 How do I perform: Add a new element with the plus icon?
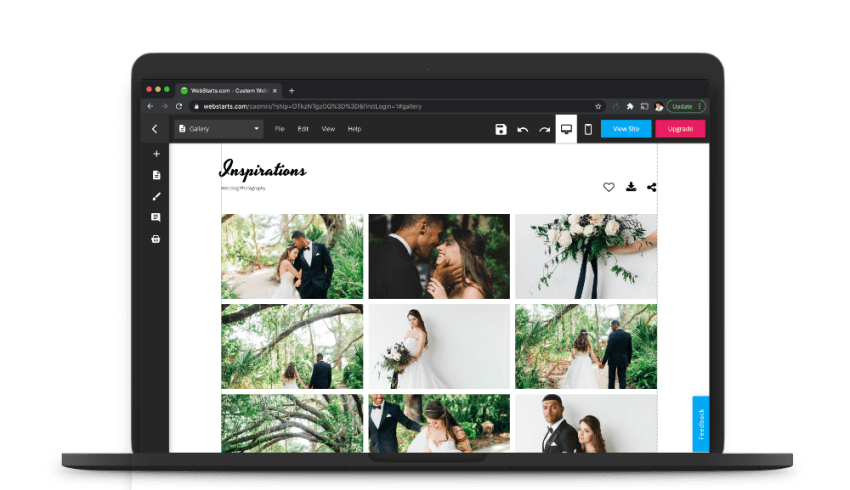(x=156, y=154)
